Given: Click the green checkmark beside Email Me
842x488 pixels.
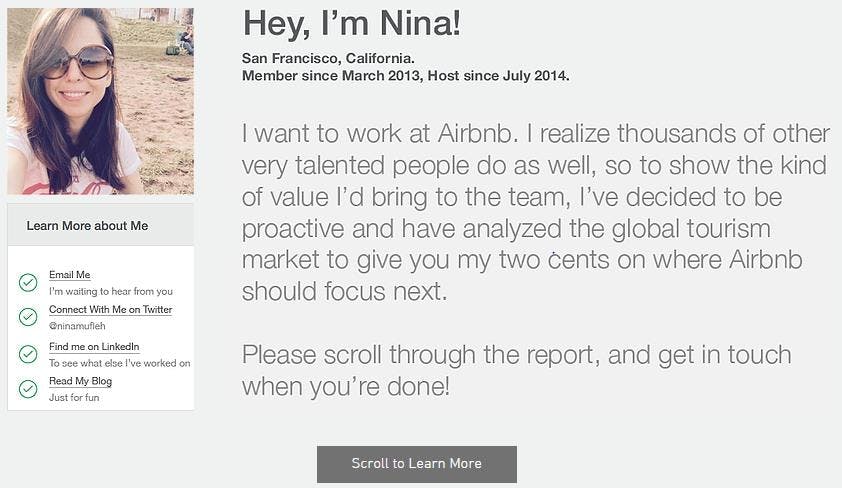Looking at the screenshot, I should tap(28, 282).
